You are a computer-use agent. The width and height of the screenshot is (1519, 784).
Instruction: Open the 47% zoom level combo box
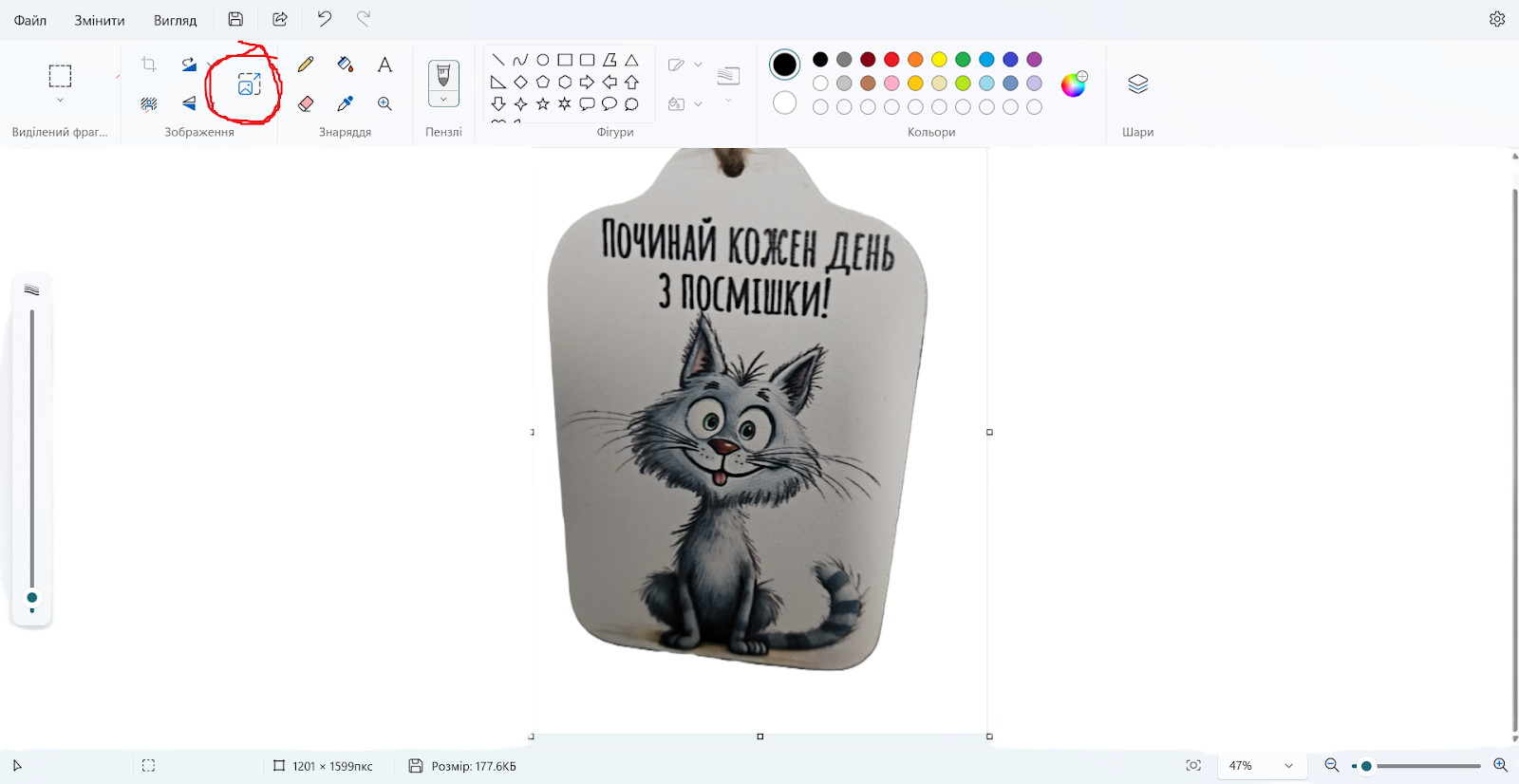(x=1262, y=765)
